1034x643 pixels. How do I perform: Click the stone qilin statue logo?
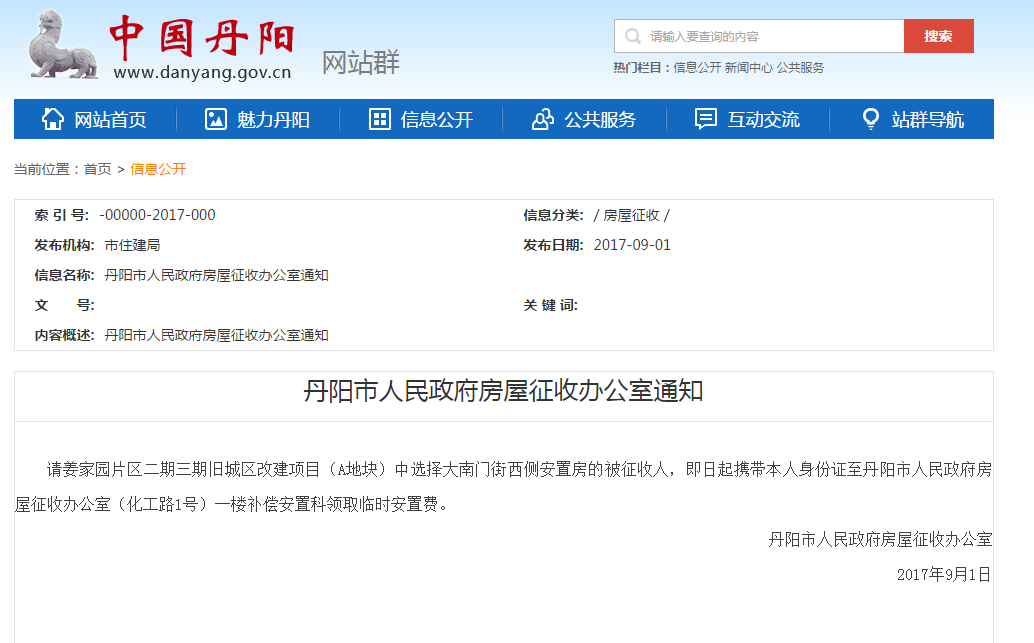[62, 45]
